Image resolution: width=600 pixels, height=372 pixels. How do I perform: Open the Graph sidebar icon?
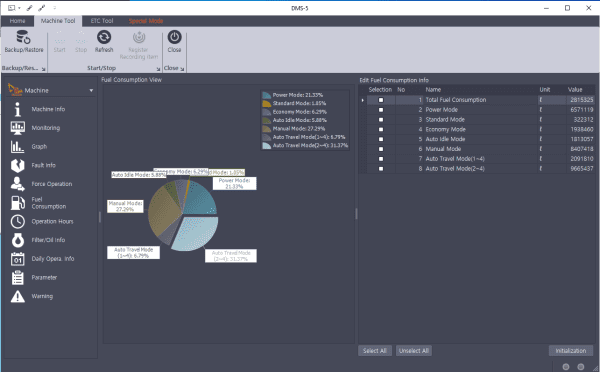[17, 147]
